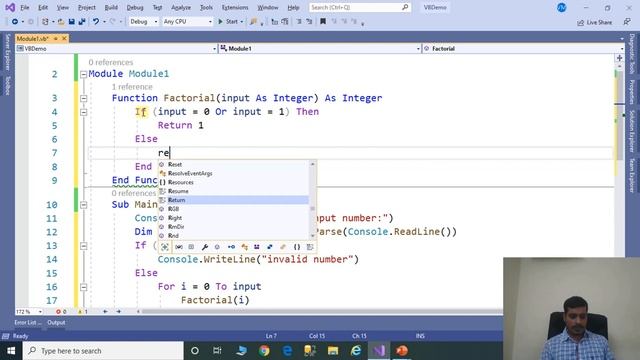
Task: Click the Open File toolbar icon
Action: point(61,22)
